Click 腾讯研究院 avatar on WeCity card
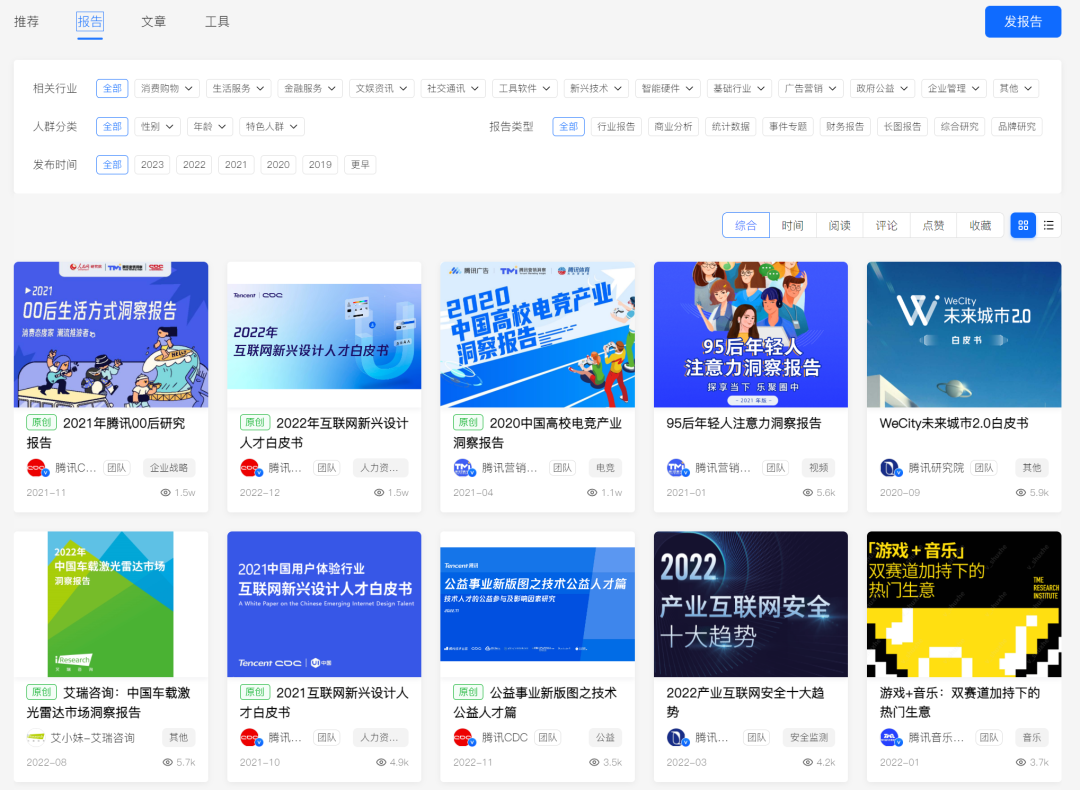 tap(890, 468)
